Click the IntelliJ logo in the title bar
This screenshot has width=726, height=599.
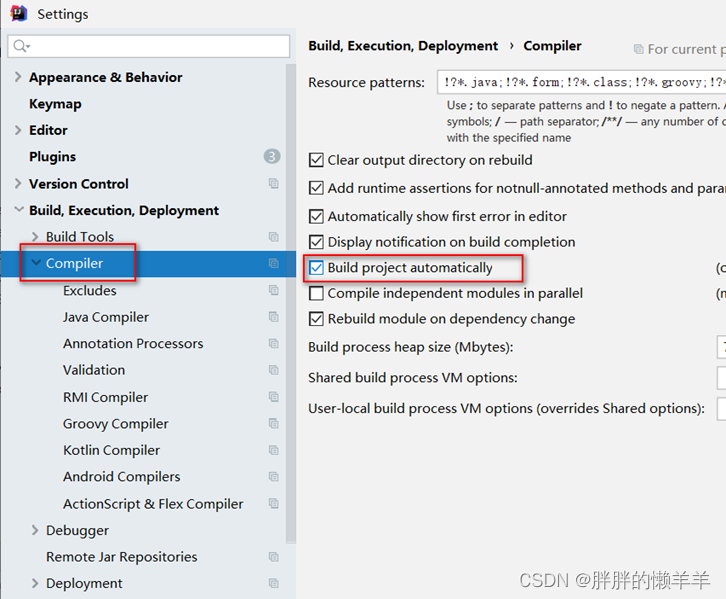tap(19, 13)
